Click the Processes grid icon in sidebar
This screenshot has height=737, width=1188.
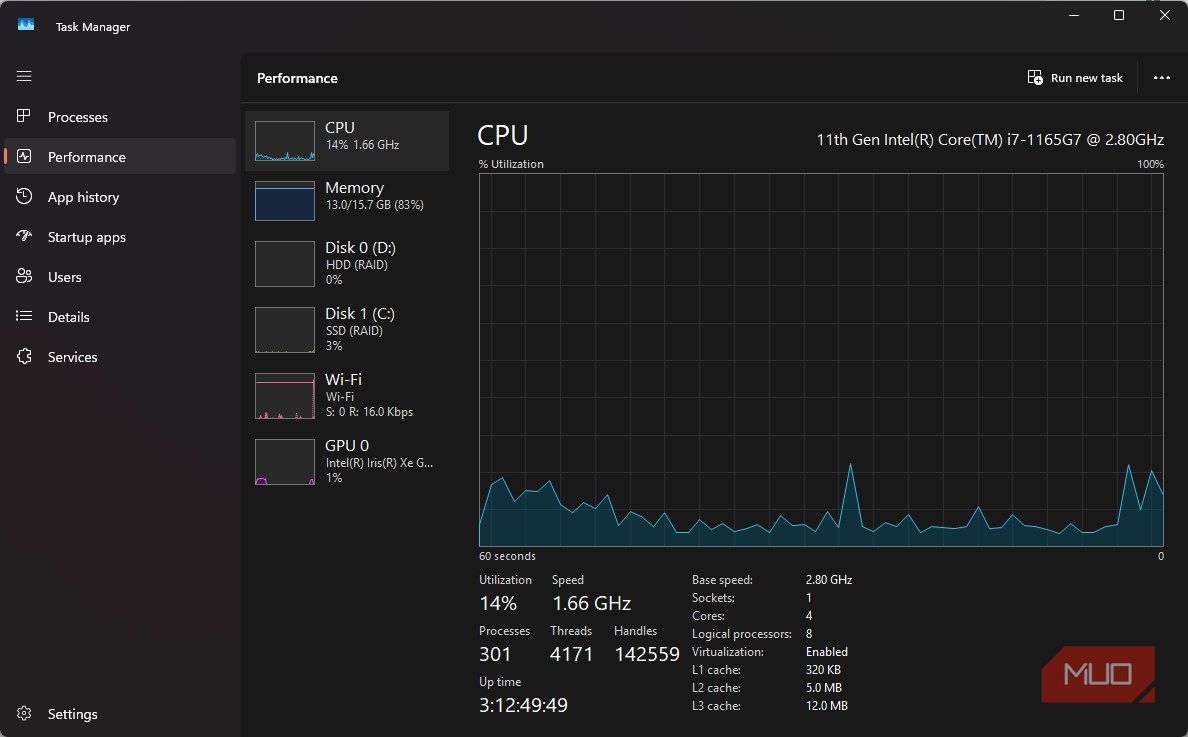tap(24, 116)
